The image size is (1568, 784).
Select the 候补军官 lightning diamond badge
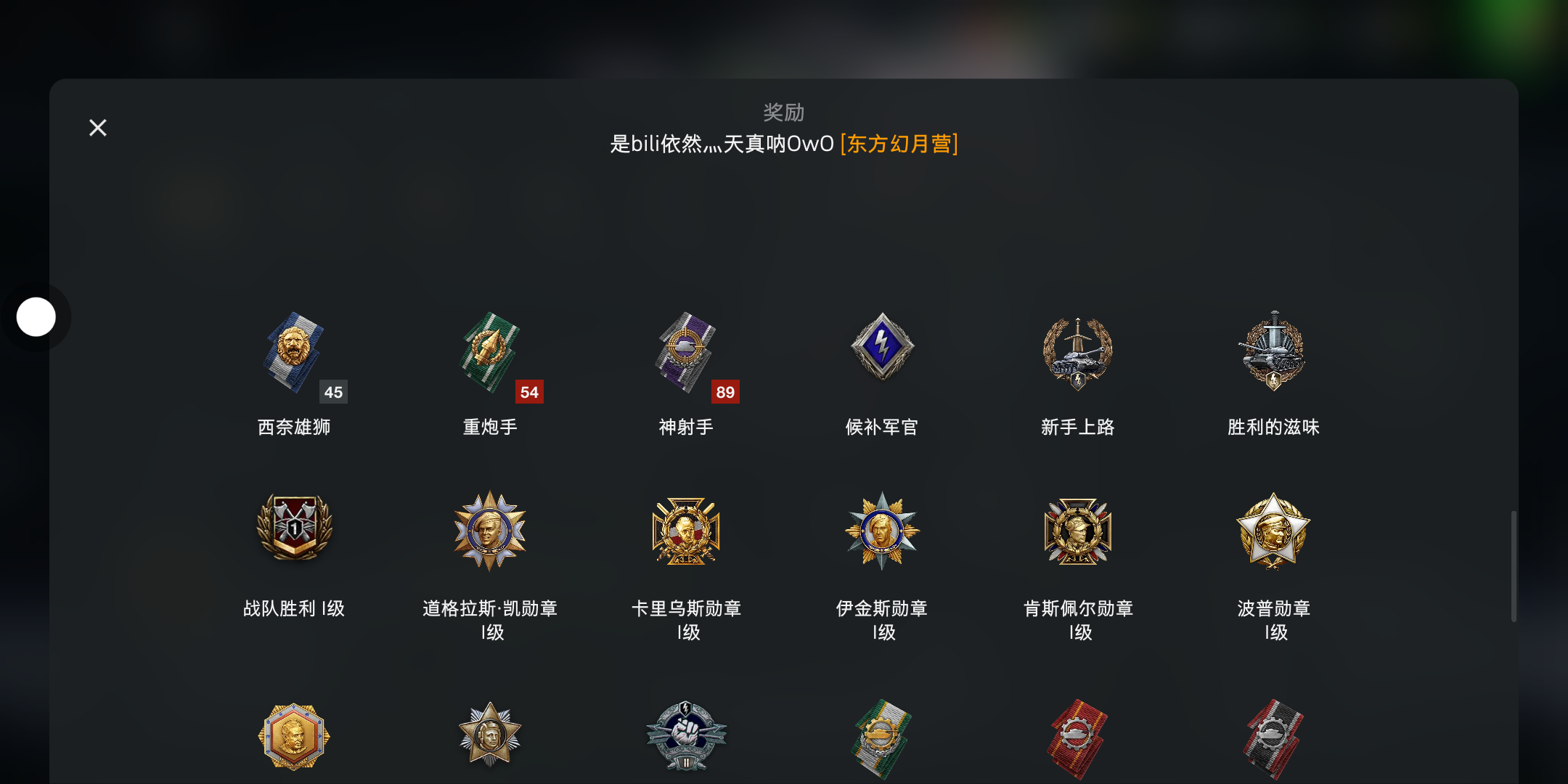[882, 347]
